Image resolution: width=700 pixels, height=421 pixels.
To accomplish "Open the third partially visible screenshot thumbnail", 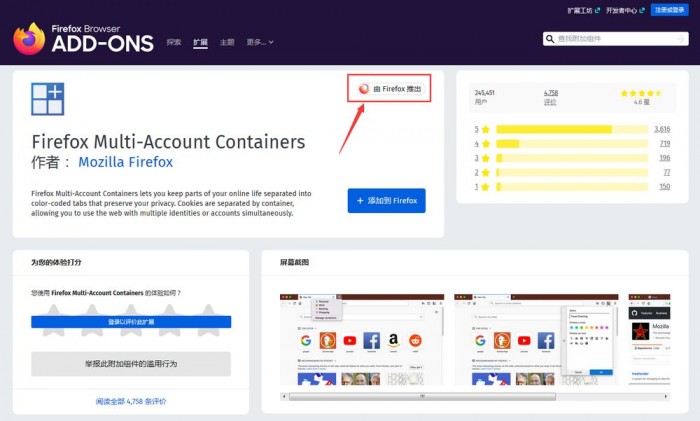I will 649,339.
